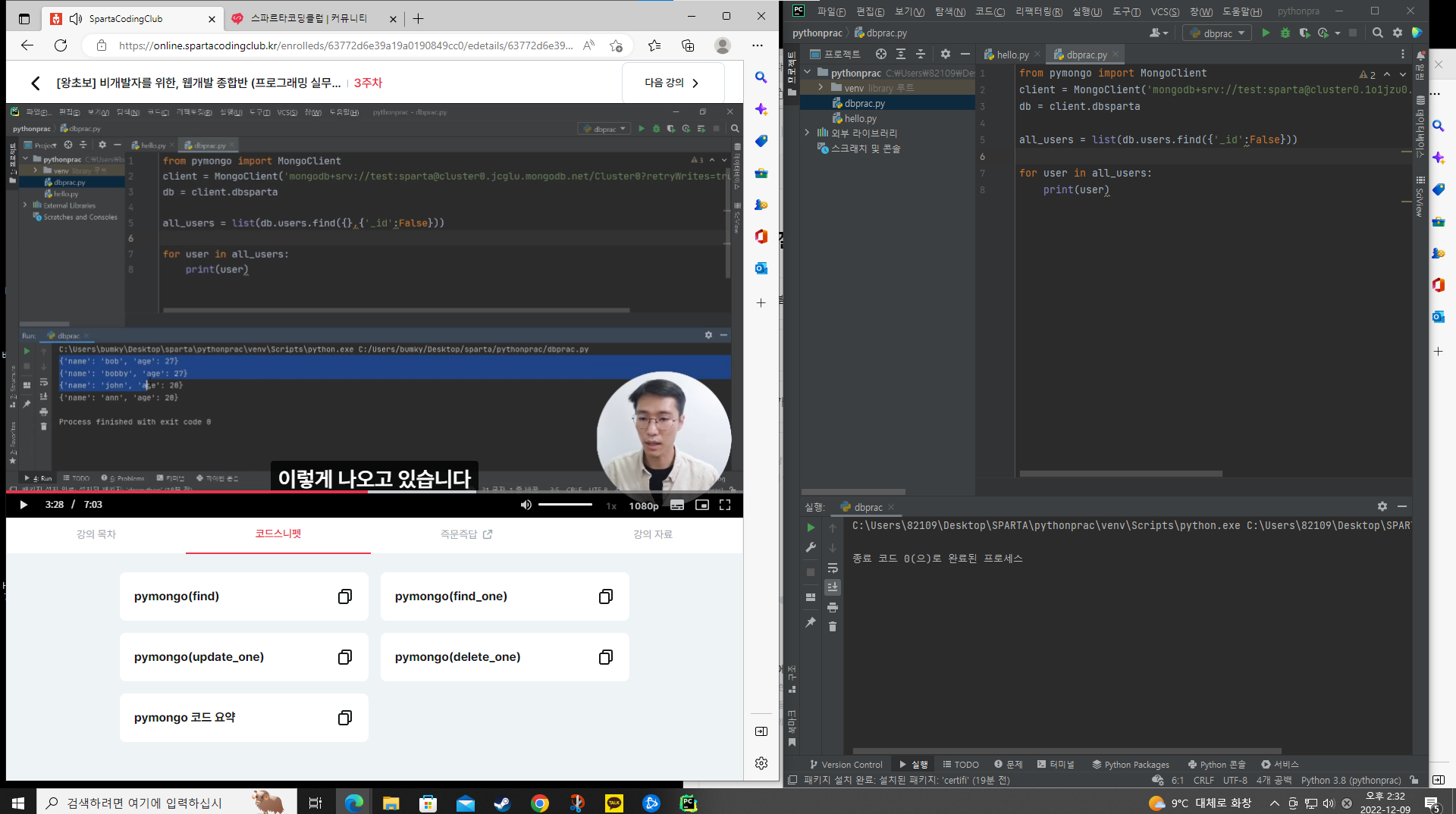Copy pymongo(find) code snippet
Image resolution: width=1456 pixels, height=814 pixels.
345,596
